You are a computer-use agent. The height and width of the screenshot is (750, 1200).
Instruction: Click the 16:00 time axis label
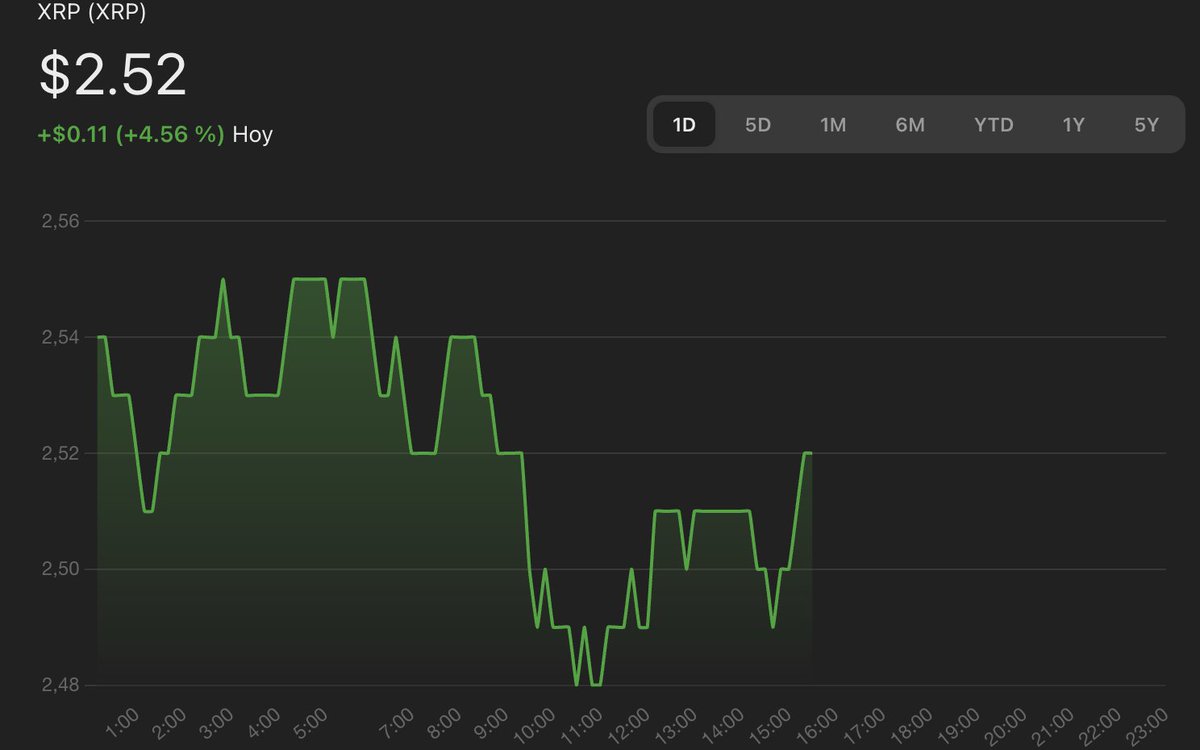pyautogui.click(x=818, y=725)
